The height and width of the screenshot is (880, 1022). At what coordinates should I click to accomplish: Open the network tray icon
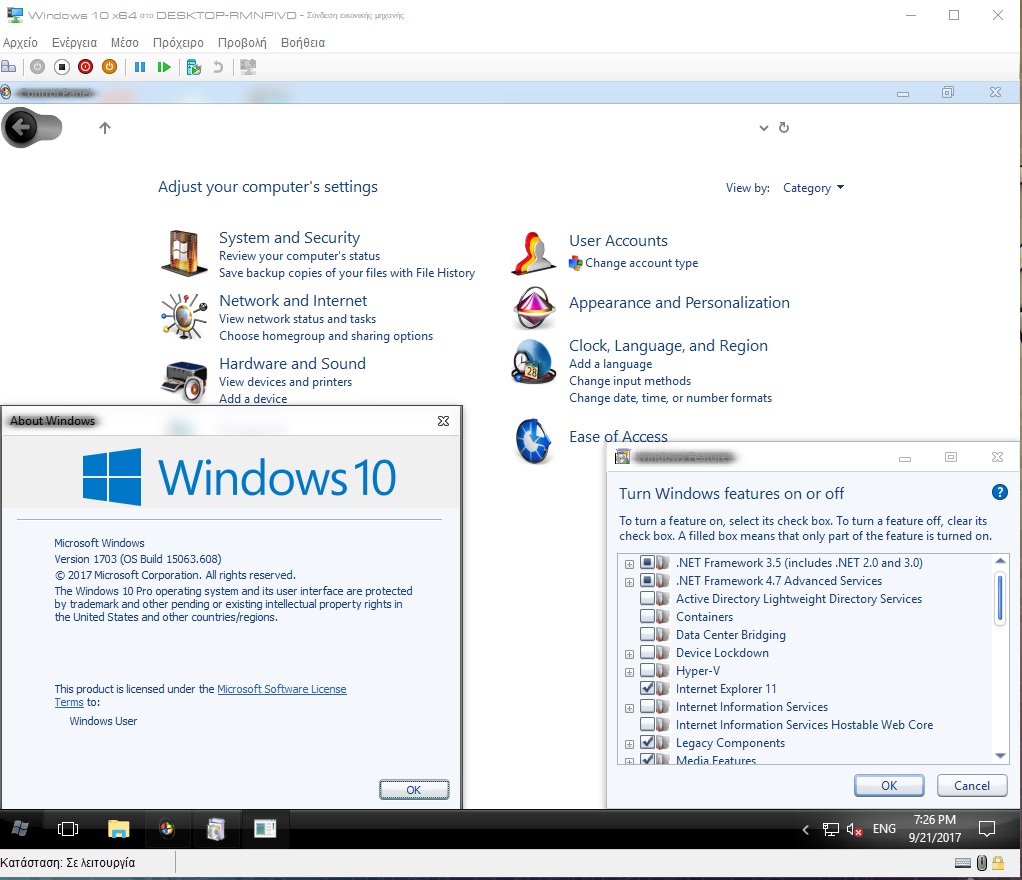click(830, 829)
